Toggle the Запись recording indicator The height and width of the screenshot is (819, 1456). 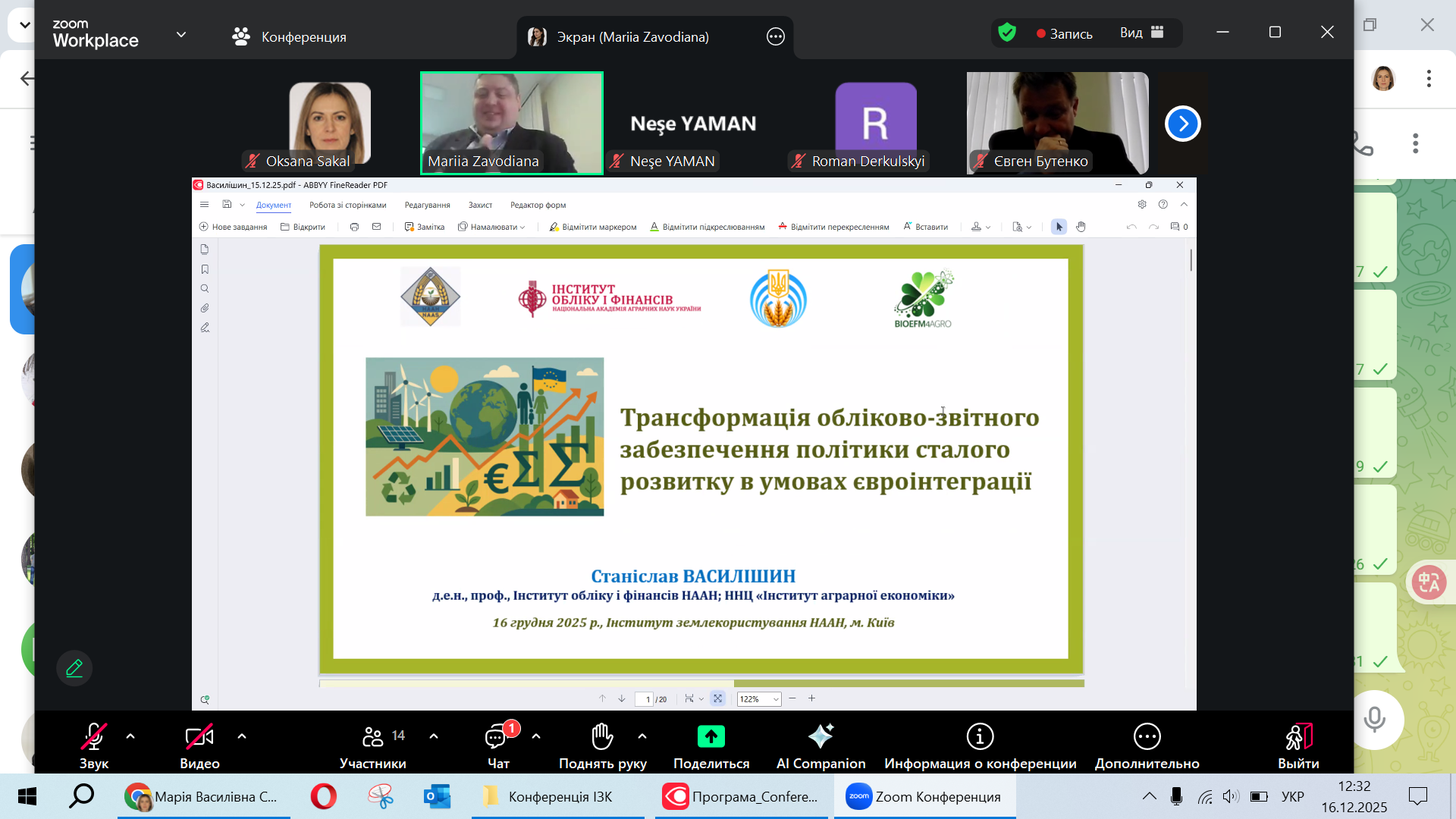click(x=1065, y=33)
